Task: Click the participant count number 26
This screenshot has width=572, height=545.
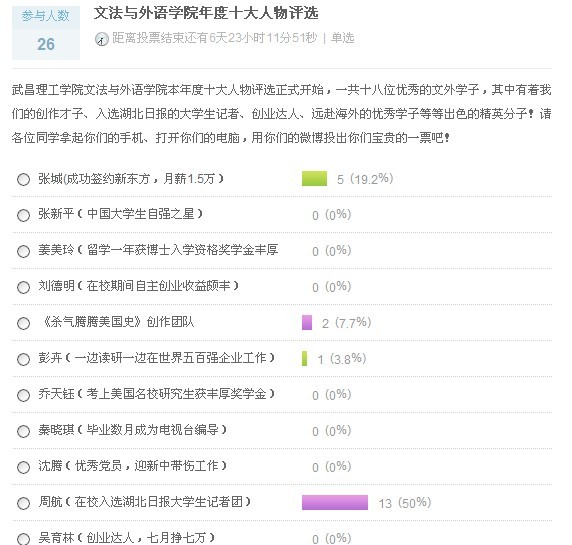Action: (x=46, y=45)
